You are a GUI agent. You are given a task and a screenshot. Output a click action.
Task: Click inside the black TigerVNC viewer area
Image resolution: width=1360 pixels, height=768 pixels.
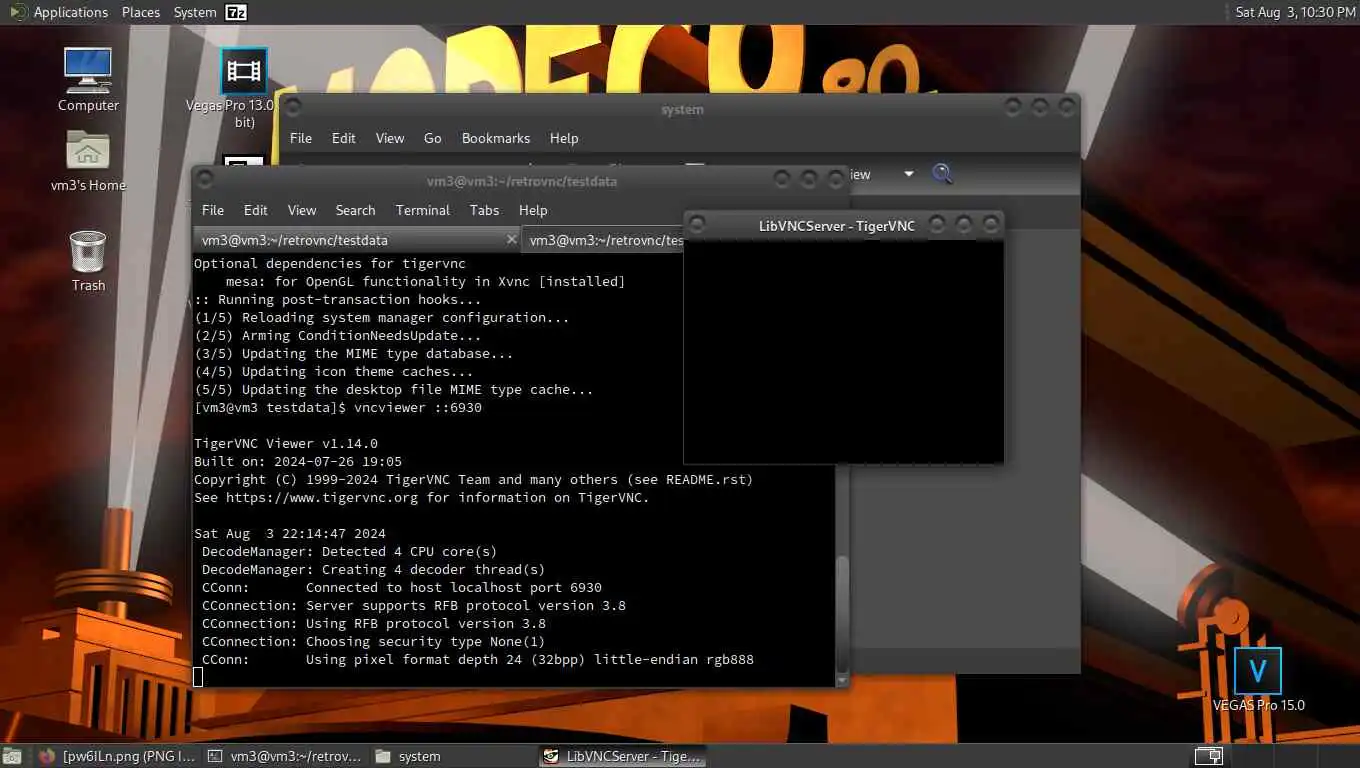(843, 351)
